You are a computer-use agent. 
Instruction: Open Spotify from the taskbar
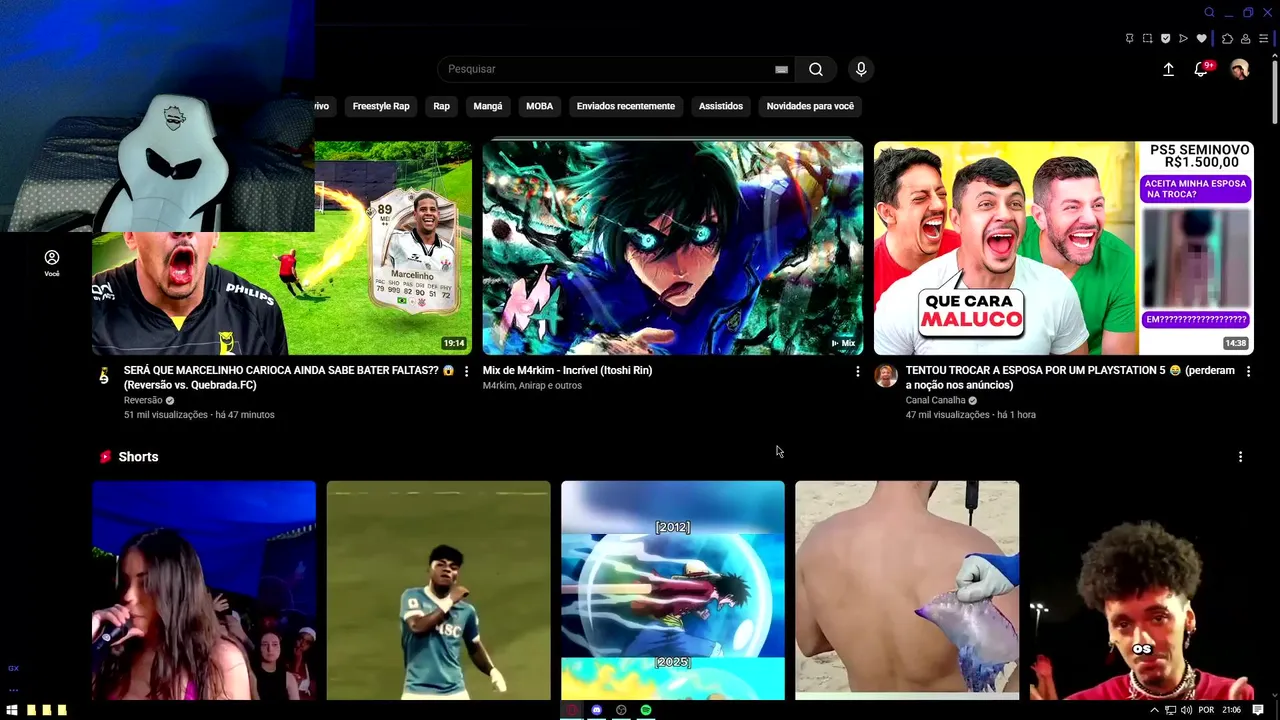click(646, 710)
